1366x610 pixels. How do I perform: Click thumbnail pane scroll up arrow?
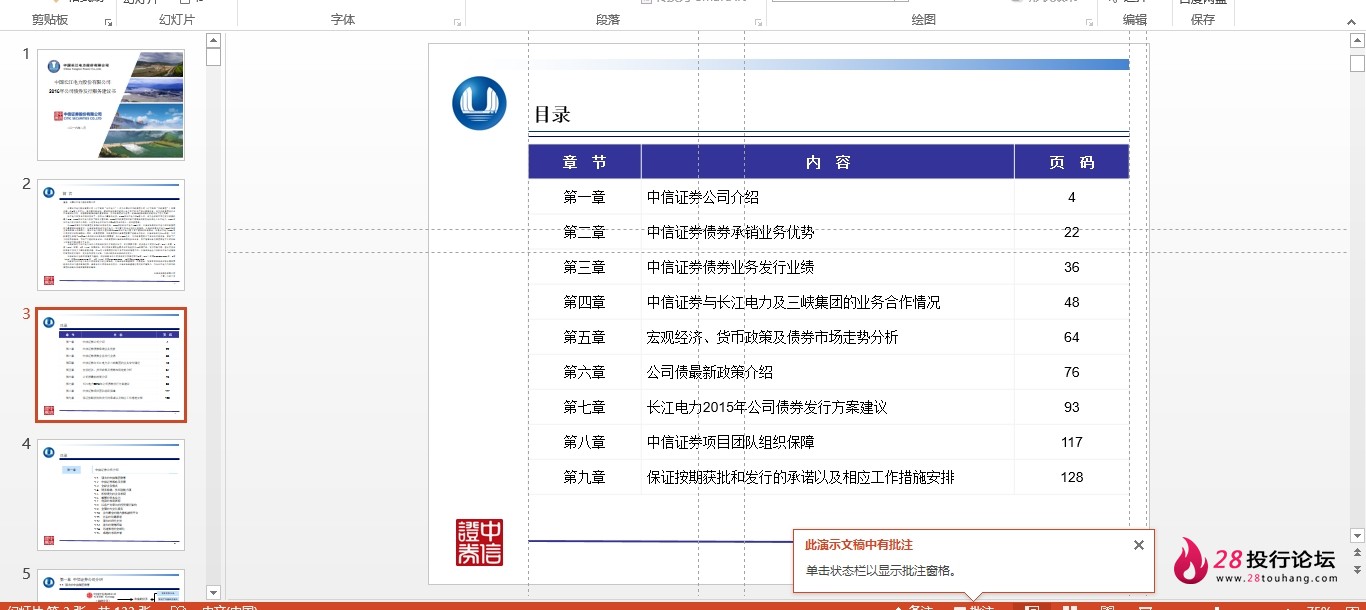coord(213,40)
